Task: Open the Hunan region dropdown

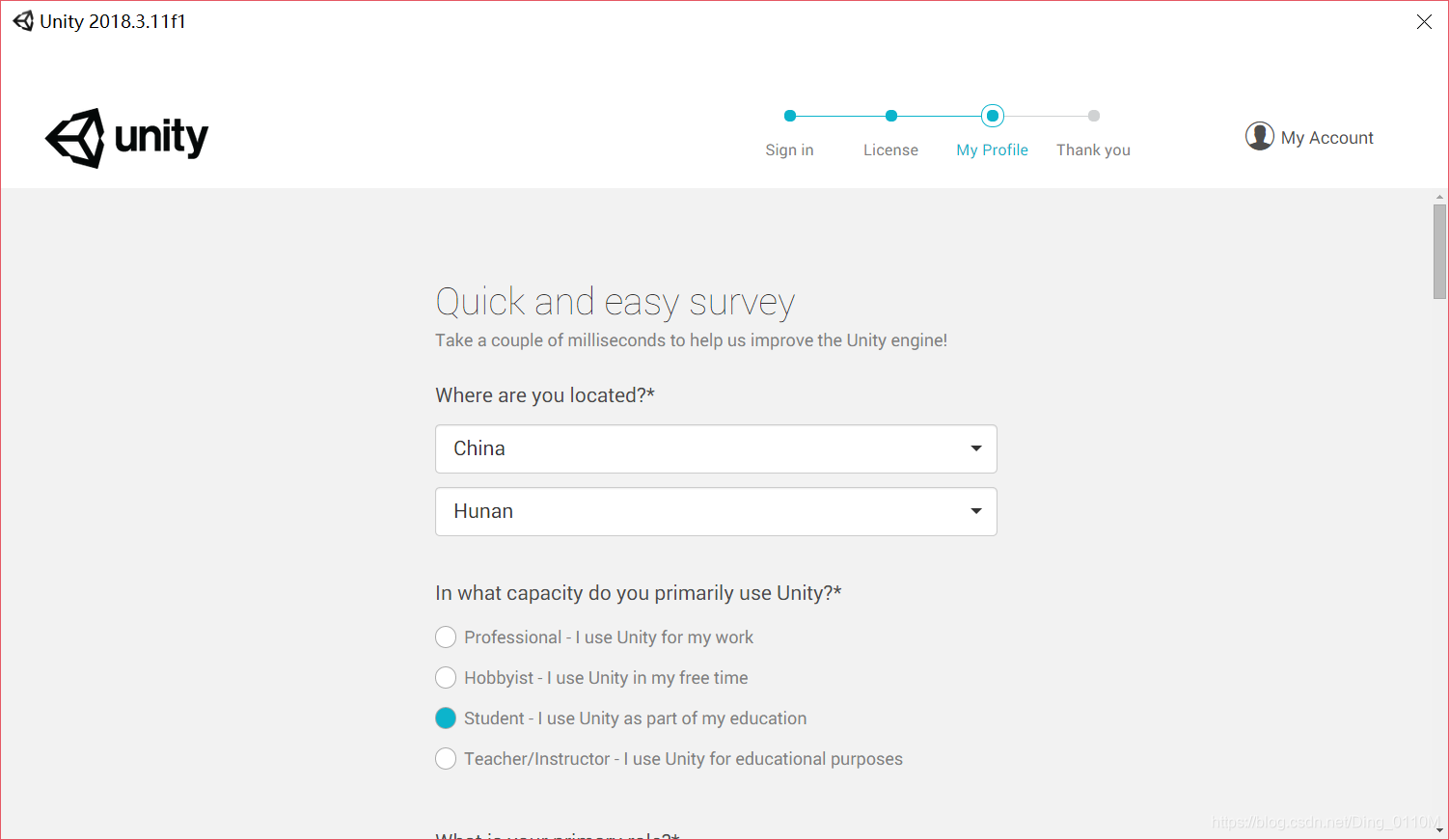Action: (x=716, y=512)
